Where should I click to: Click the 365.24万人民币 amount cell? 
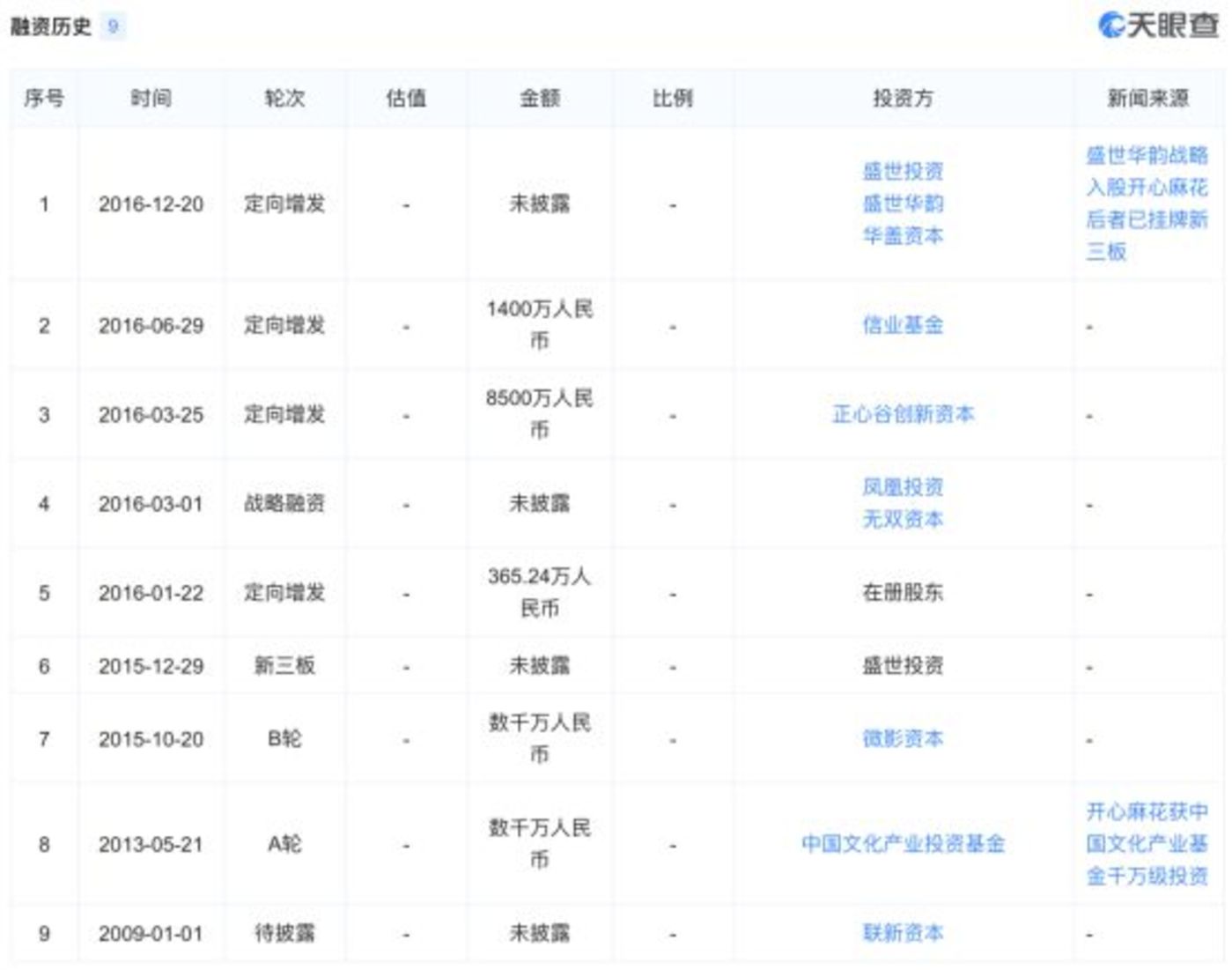click(540, 592)
